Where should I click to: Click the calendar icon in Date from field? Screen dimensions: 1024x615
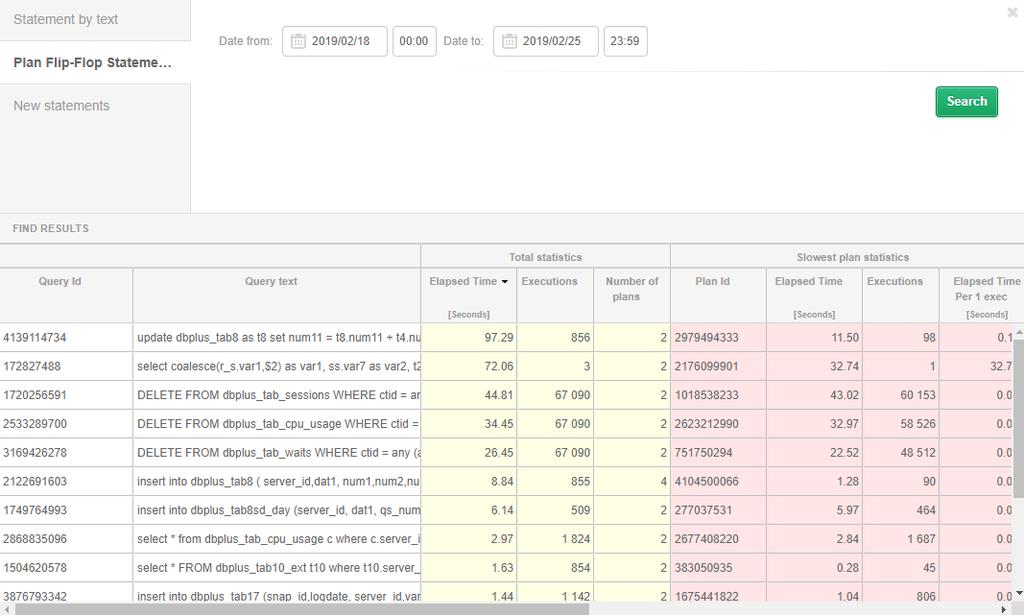298,41
